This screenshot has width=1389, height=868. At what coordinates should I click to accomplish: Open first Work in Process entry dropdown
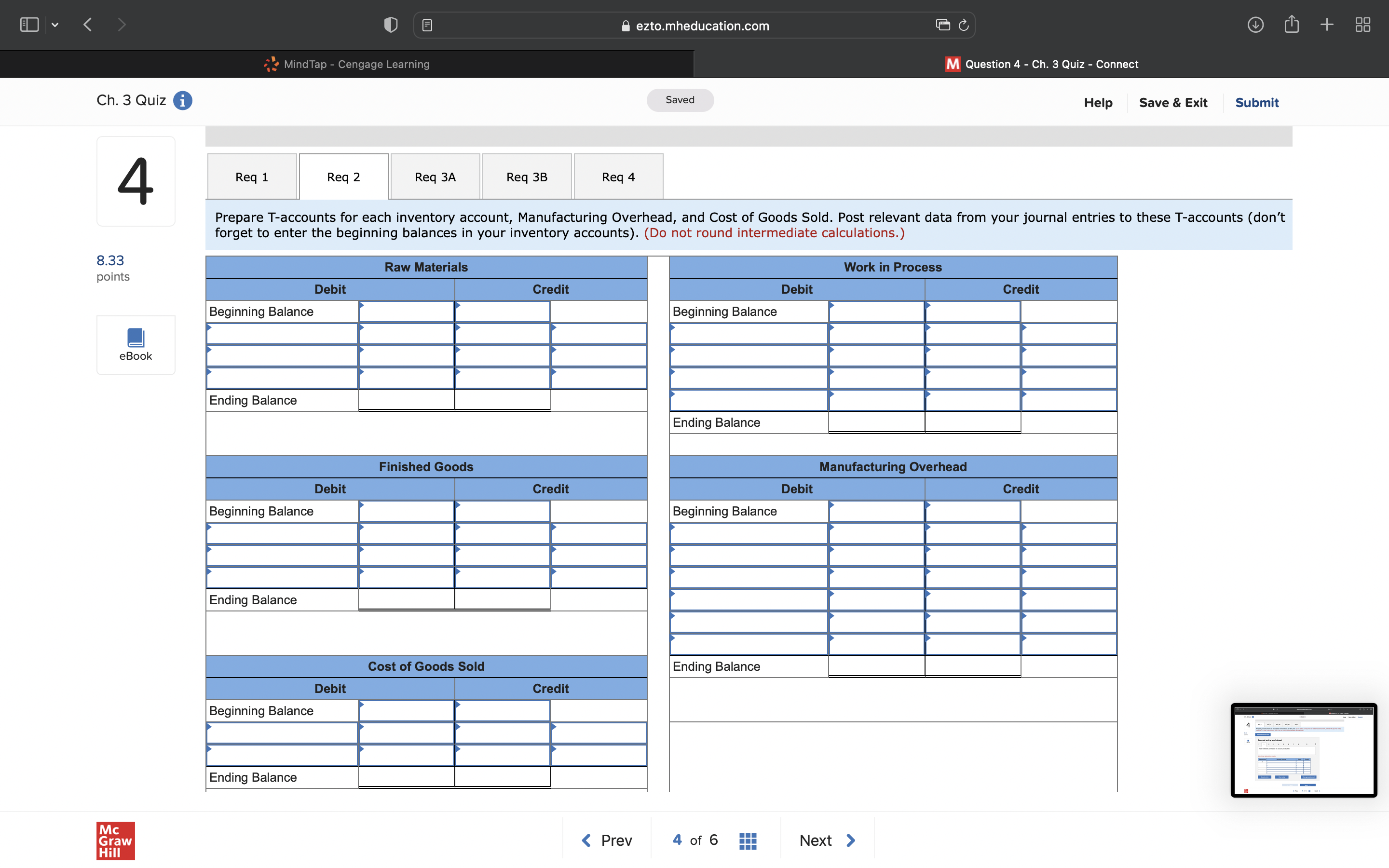coord(748,334)
